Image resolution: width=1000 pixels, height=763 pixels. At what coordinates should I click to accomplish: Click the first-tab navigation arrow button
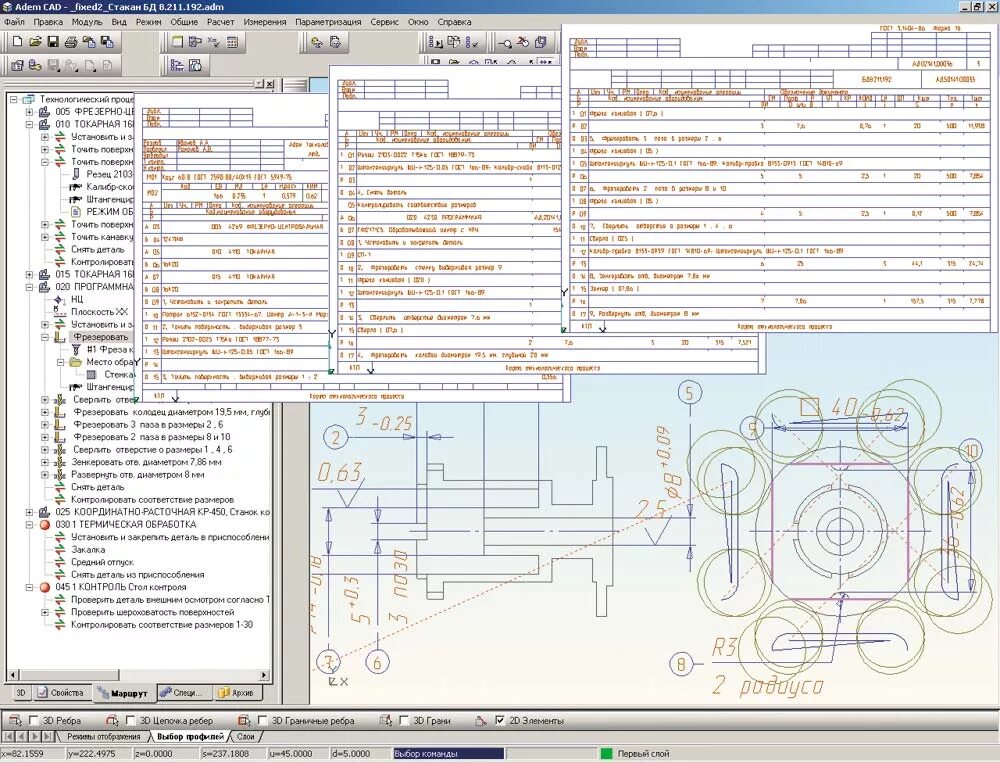coord(8,736)
